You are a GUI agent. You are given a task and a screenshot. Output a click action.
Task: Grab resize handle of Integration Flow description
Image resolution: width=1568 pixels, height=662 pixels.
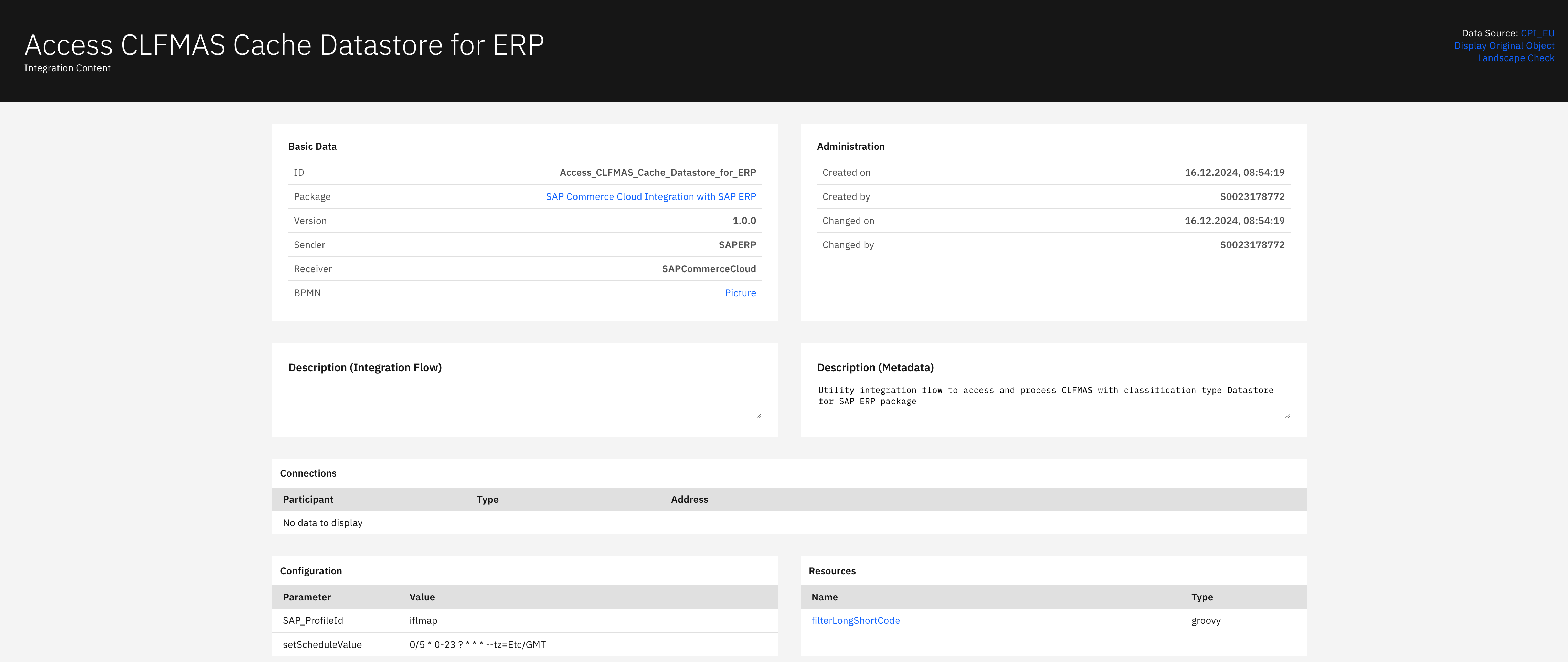click(759, 416)
